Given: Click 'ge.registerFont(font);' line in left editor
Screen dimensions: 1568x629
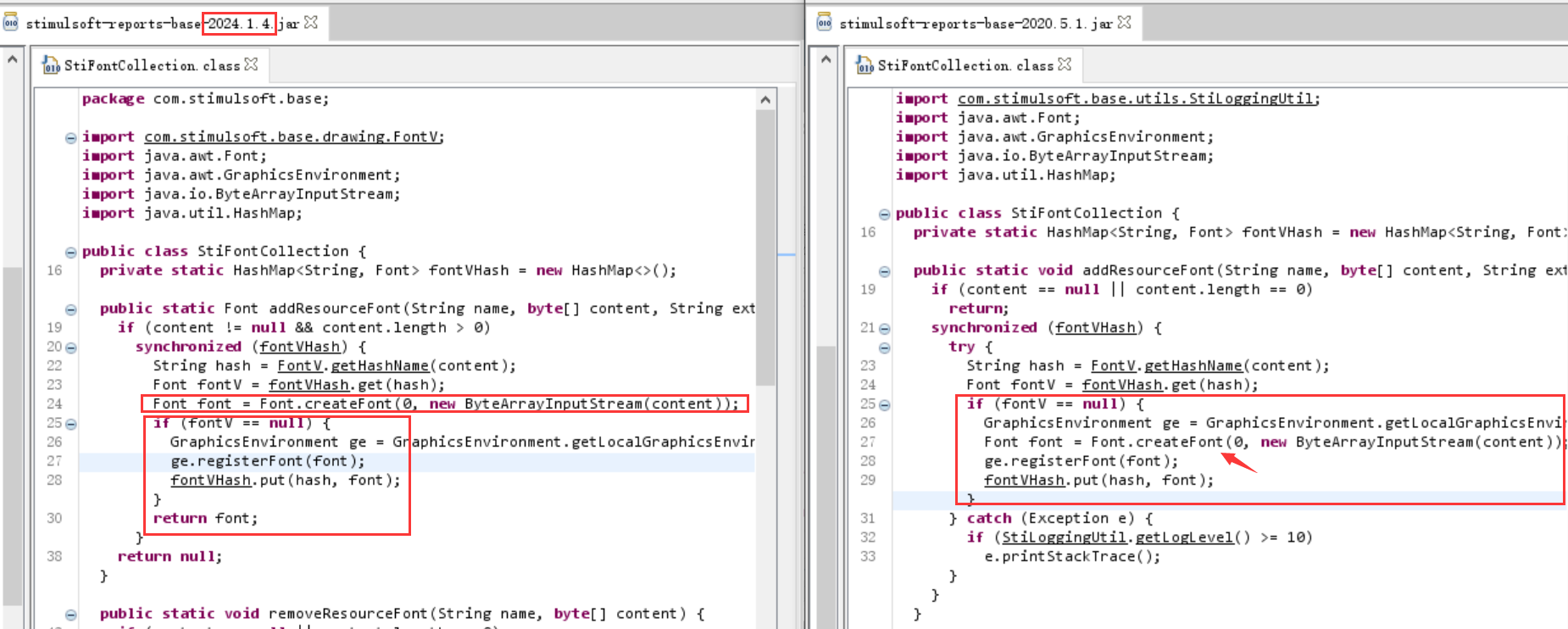Looking at the screenshot, I should [268, 461].
